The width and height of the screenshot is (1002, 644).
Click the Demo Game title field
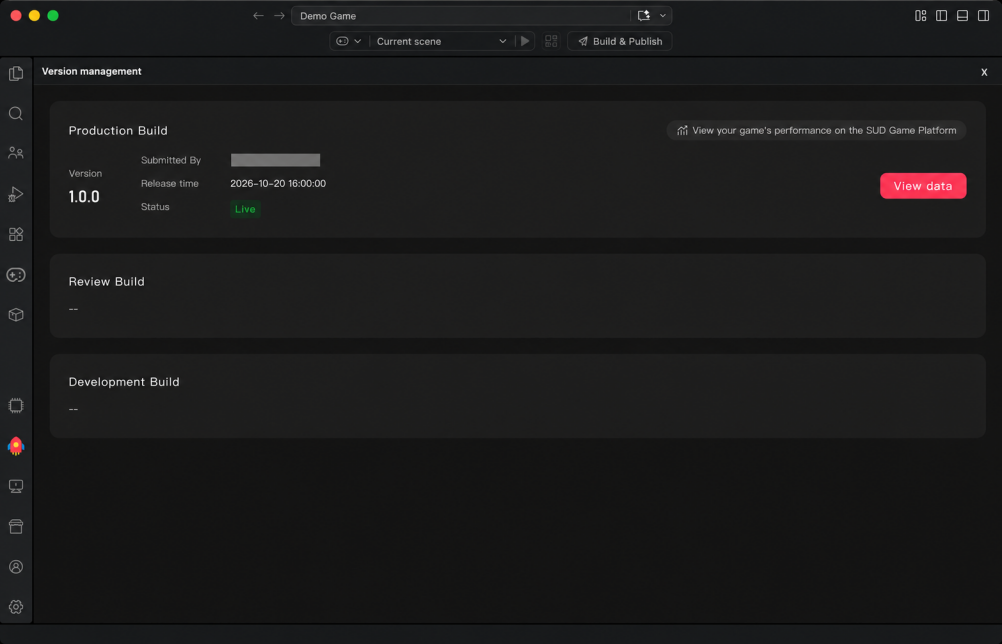tap(463, 15)
